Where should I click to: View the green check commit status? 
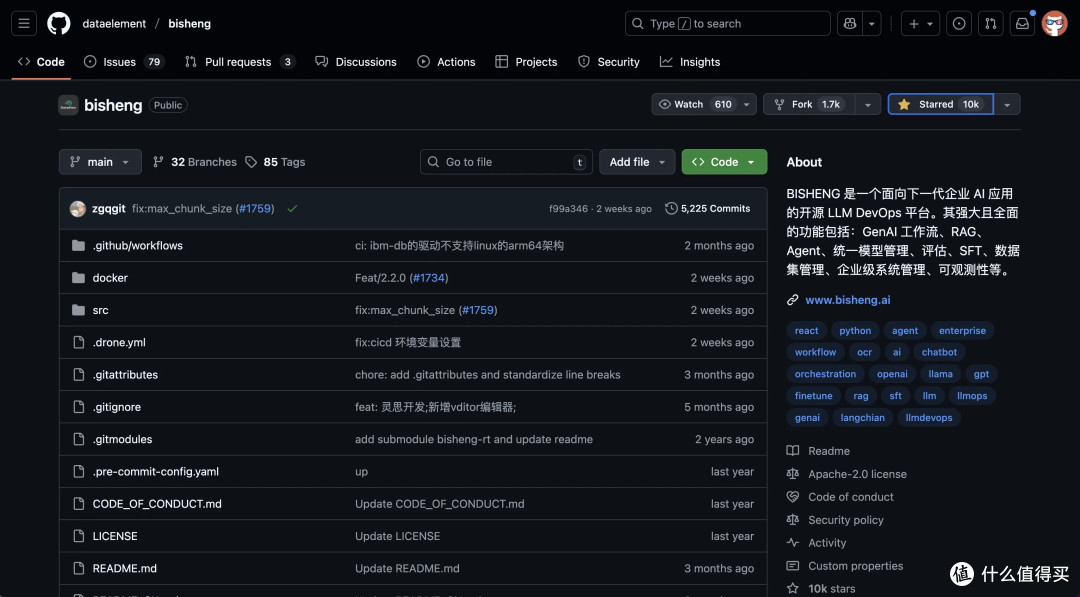pos(292,209)
